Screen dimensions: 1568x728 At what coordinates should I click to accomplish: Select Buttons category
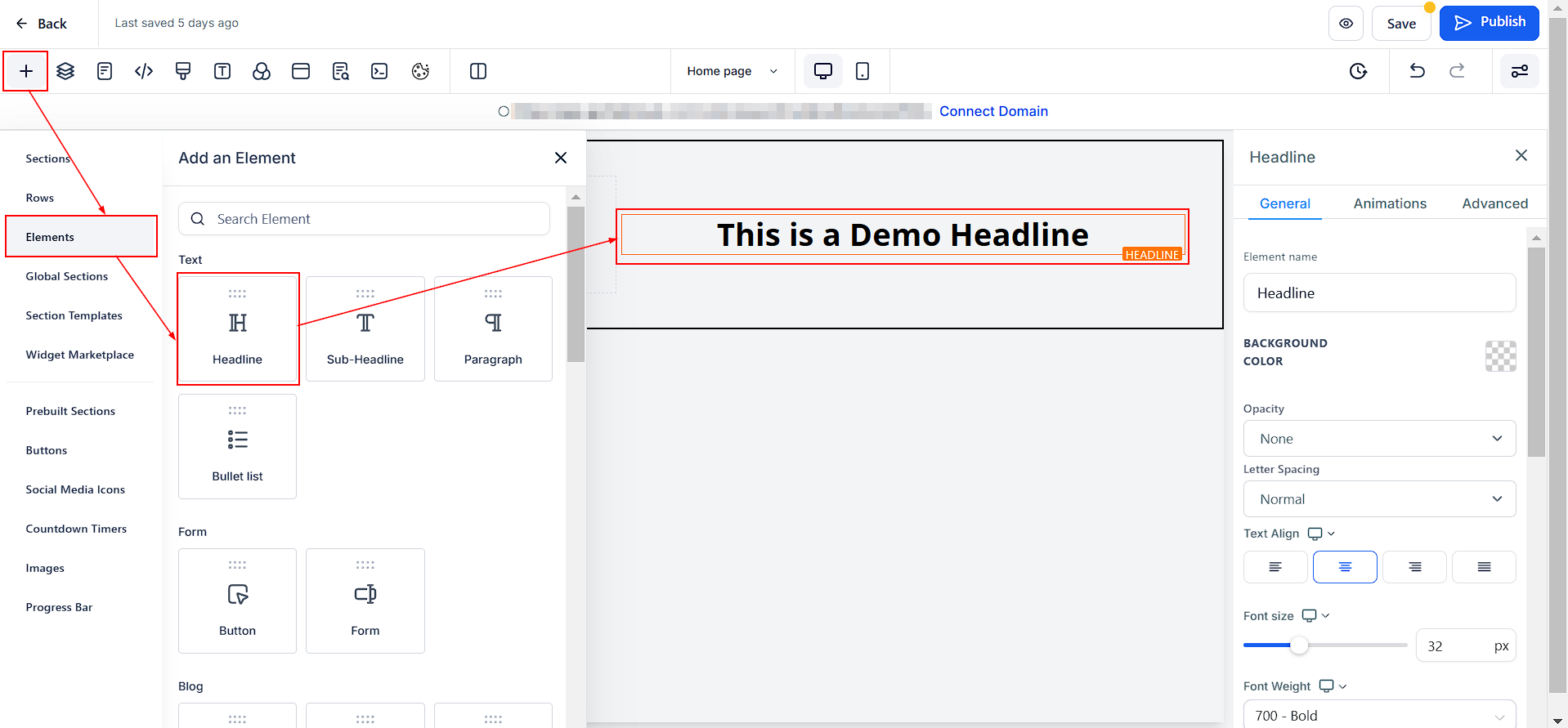pos(46,450)
